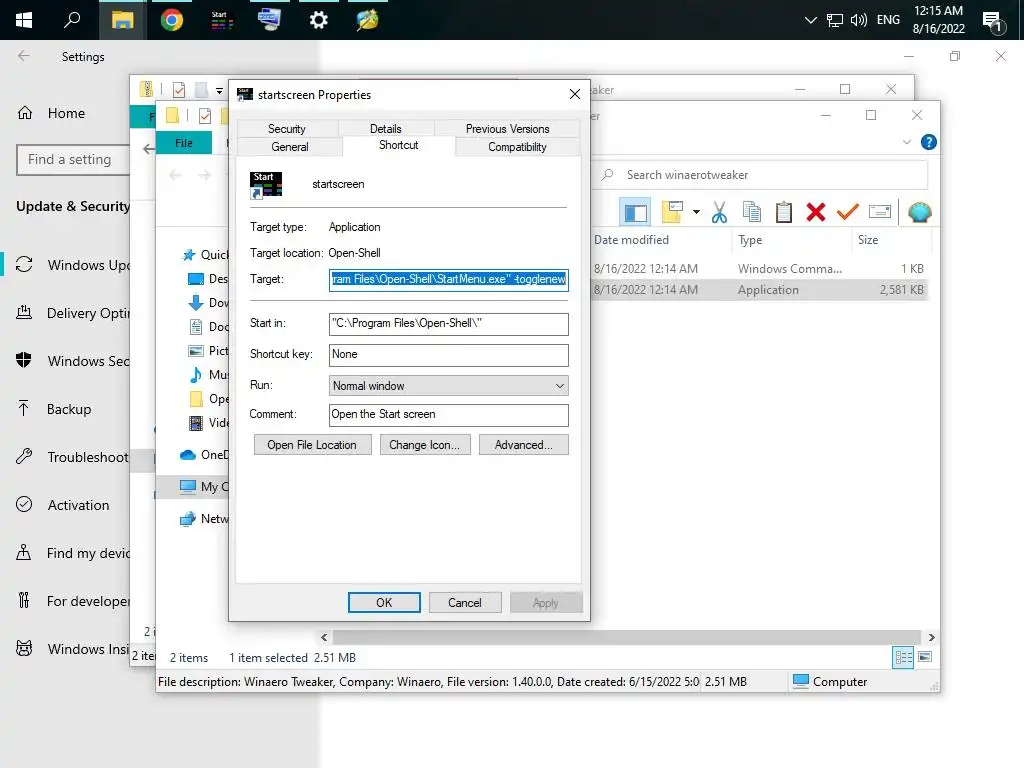
Task: Go back with Settings back arrow
Action: click(x=24, y=56)
